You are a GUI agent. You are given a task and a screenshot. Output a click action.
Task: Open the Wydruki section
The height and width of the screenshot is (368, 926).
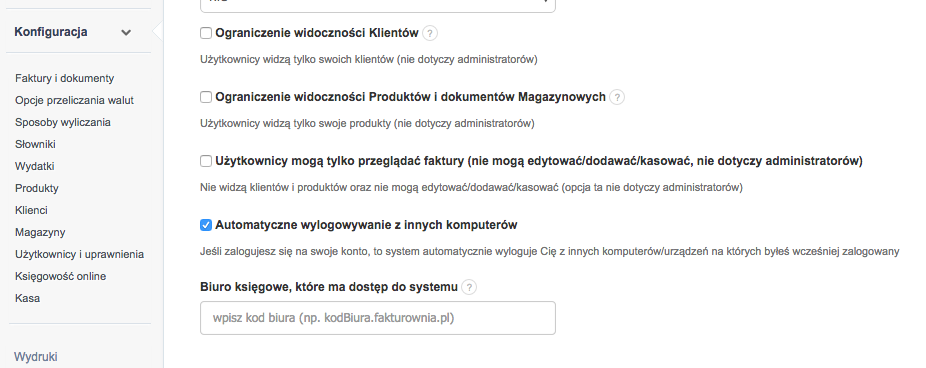[x=35, y=357]
